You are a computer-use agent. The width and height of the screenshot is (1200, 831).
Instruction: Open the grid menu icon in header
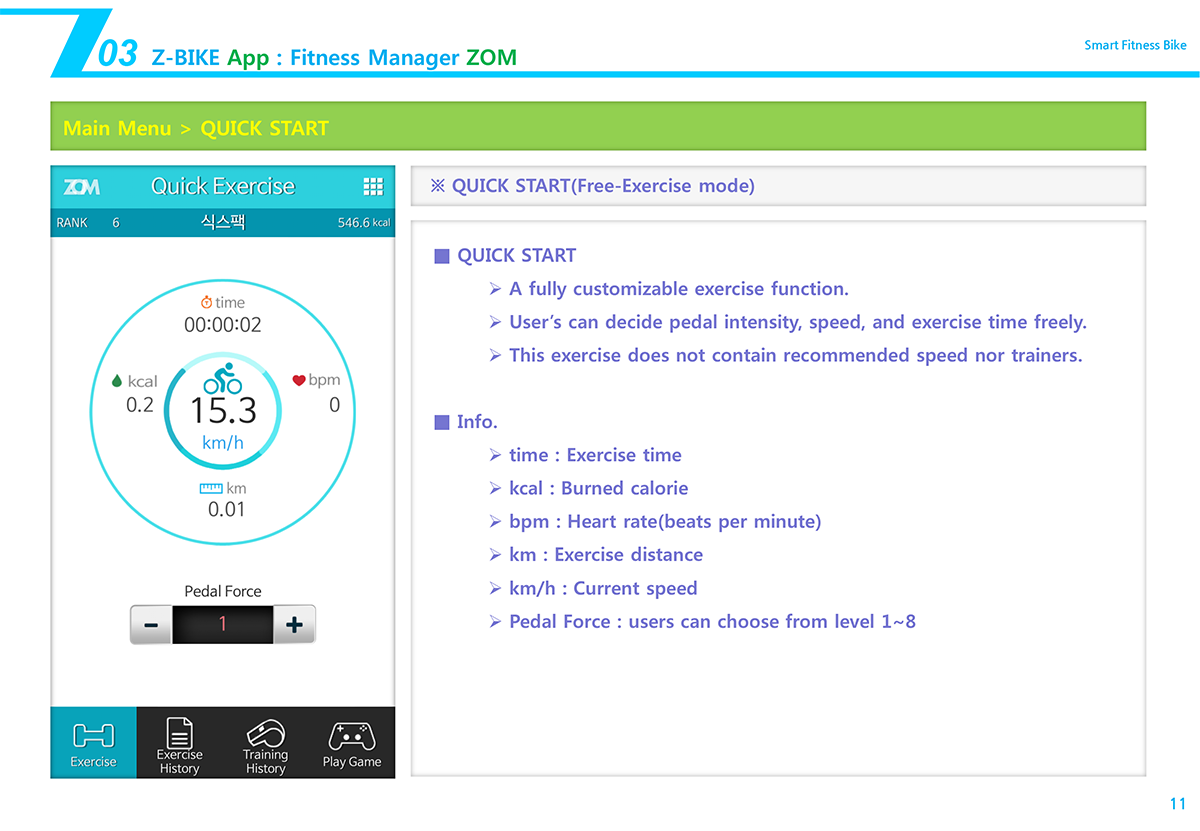point(373,187)
